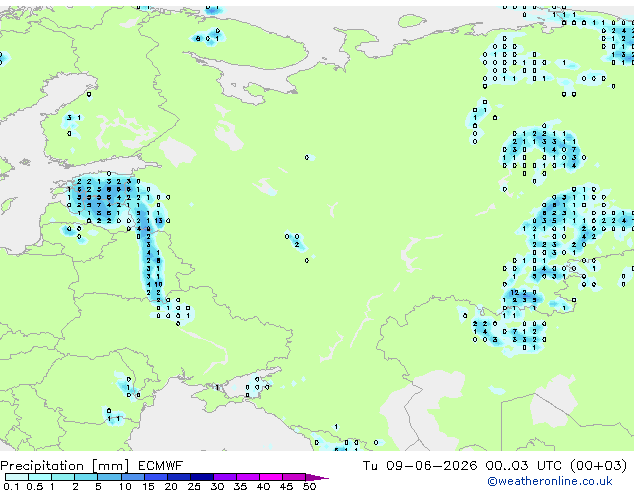The width and height of the screenshot is (634, 490).
Task: Click the '0.5' legend scale label
Action: (x=35, y=486)
